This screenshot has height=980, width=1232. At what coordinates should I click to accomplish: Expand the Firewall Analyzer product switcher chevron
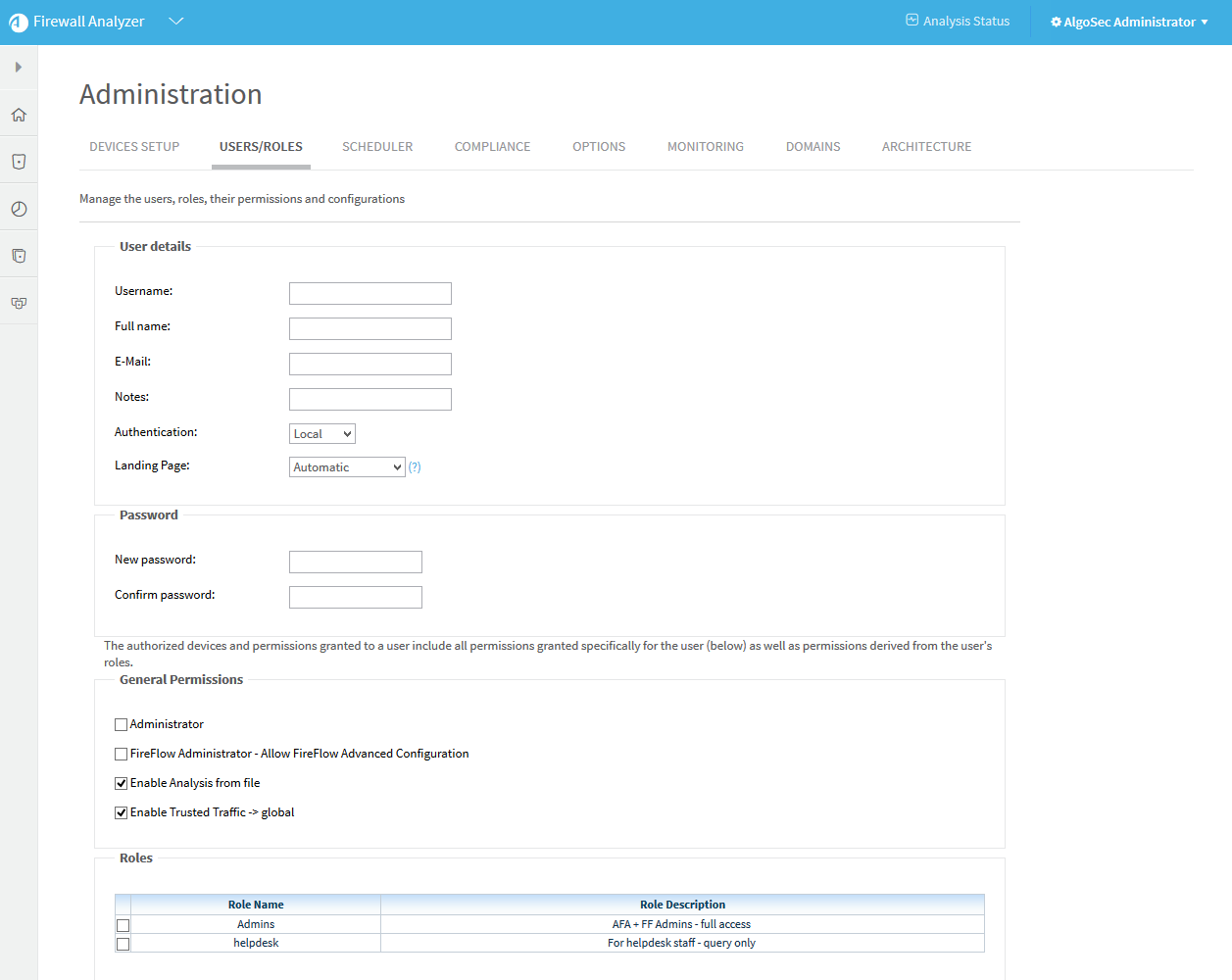pos(176,22)
